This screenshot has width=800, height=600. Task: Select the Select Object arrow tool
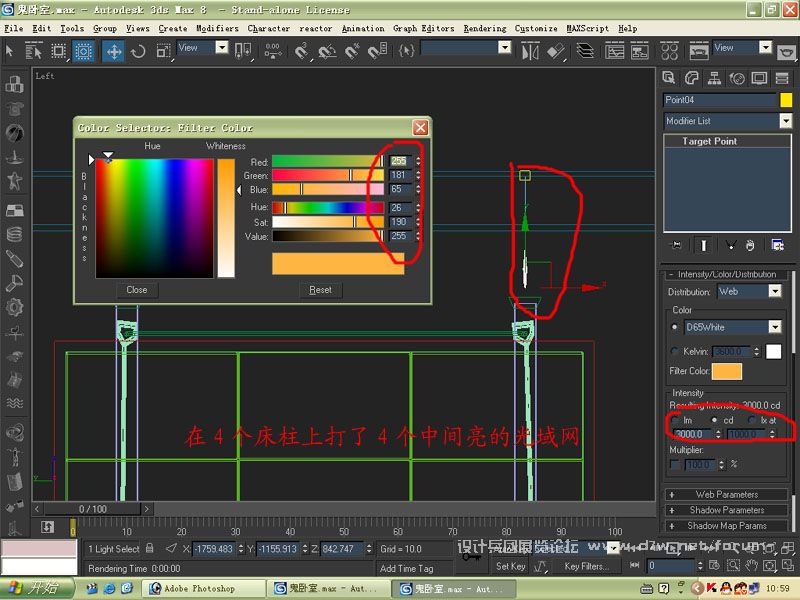tap(9, 51)
